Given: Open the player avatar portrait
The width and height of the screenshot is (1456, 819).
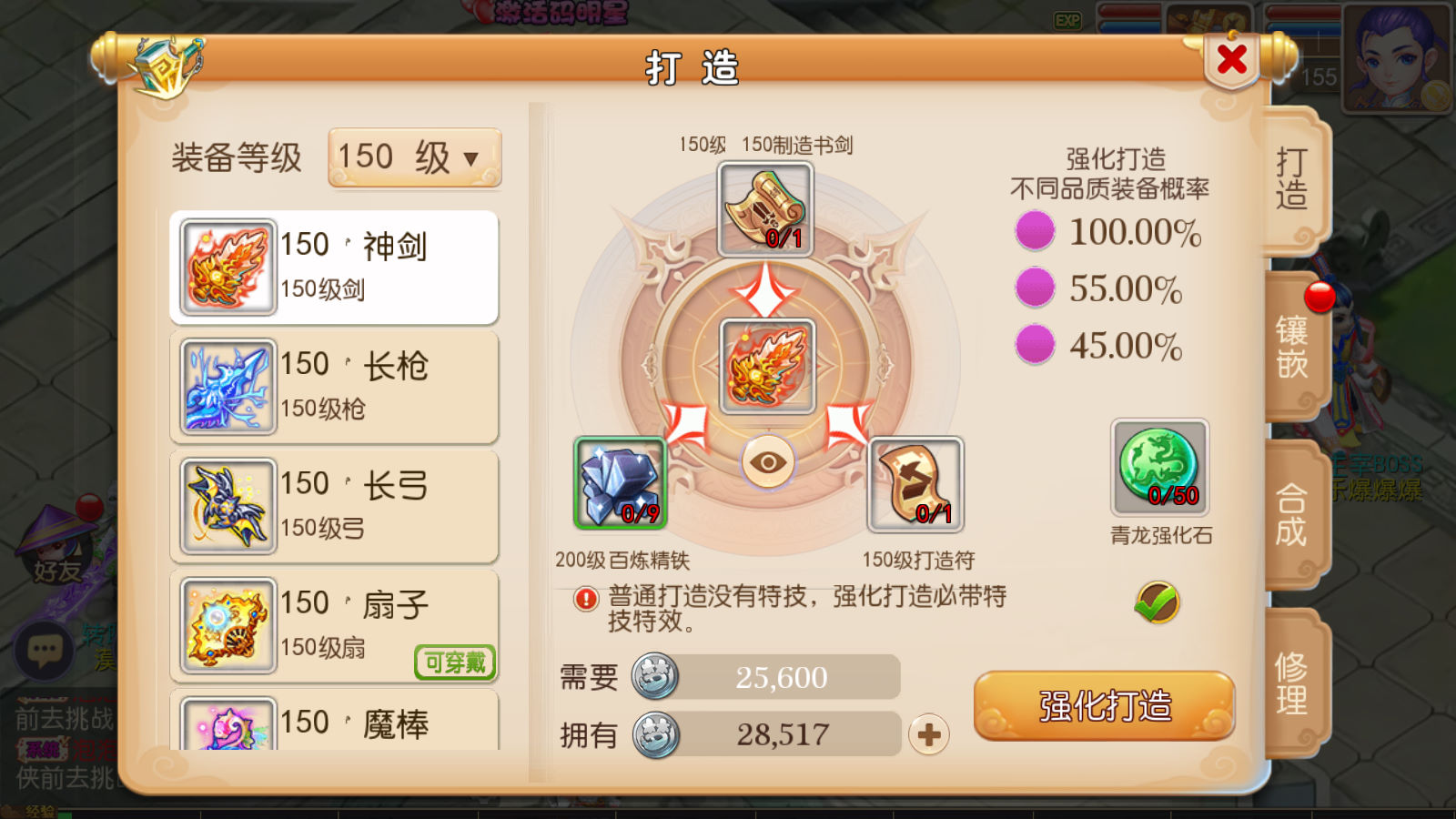Looking at the screenshot, I should tap(1397, 57).
